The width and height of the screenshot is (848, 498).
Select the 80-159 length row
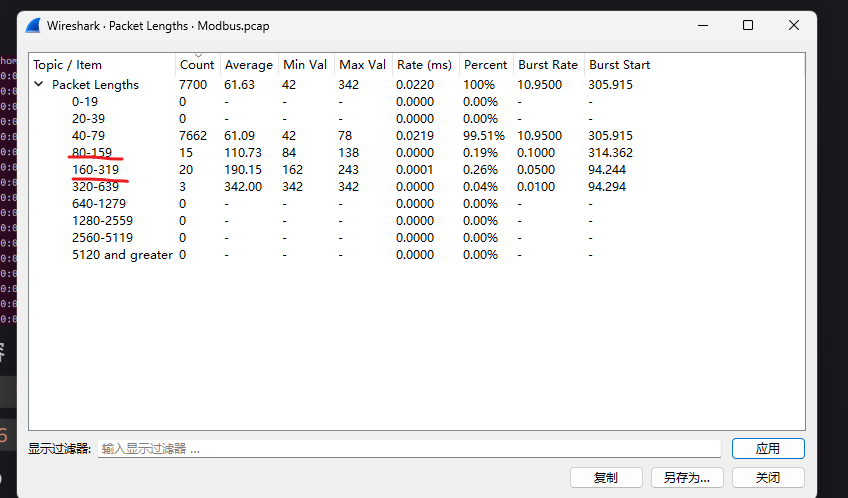click(x=416, y=153)
